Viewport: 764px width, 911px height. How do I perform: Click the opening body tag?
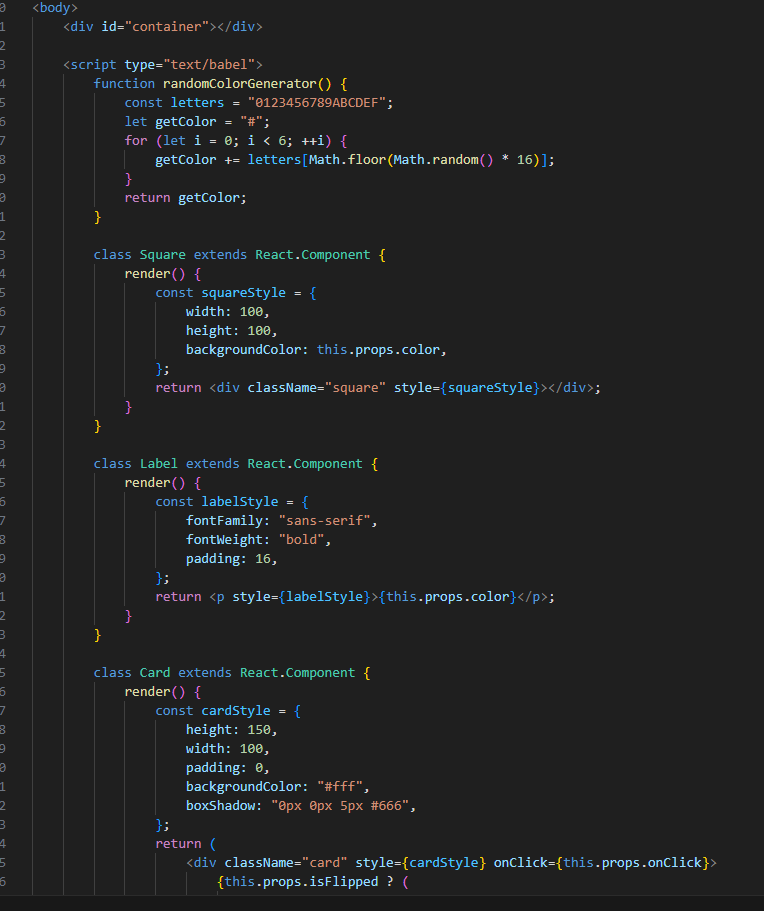55,8
